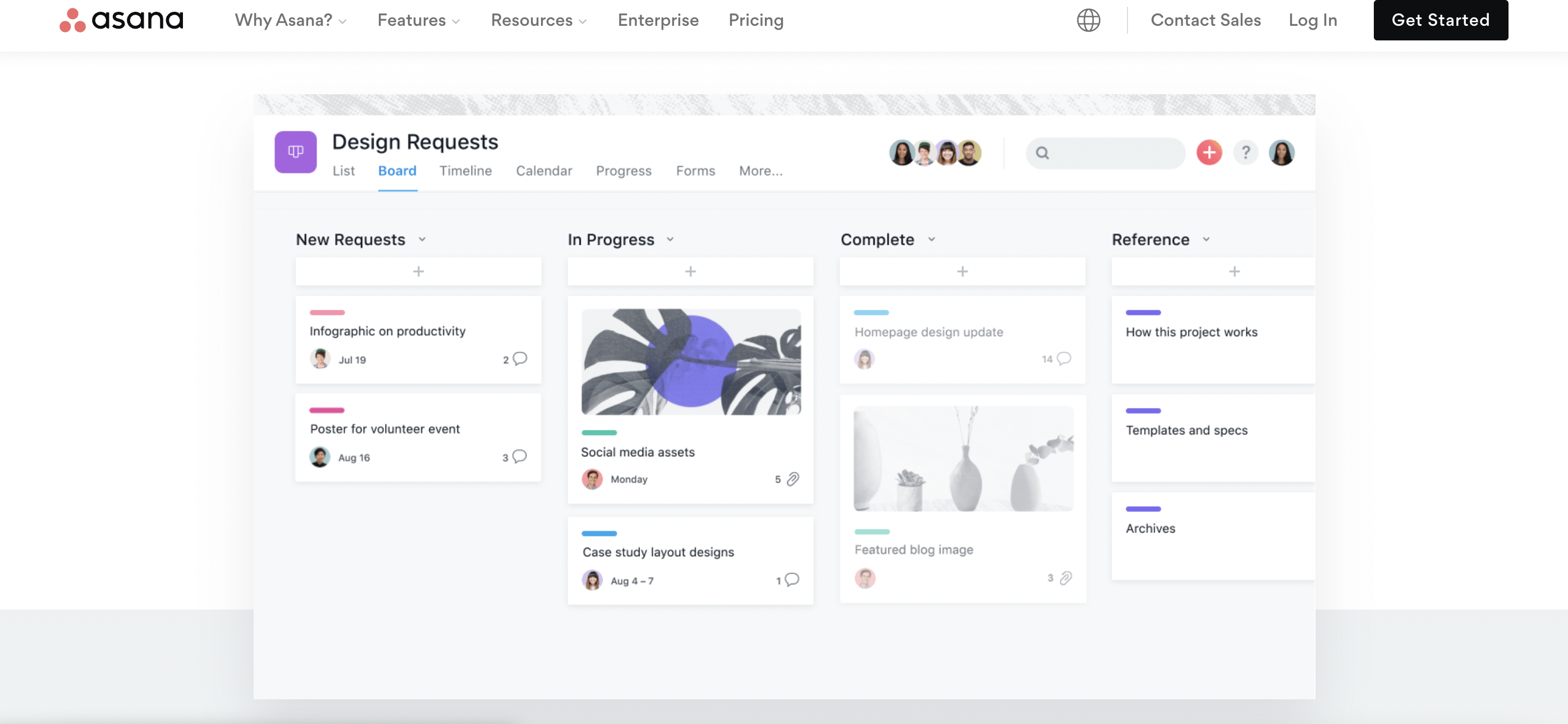The width and height of the screenshot is (1568, 724).
Task: Add a card under New Requests column
Action: pos(418,272)
